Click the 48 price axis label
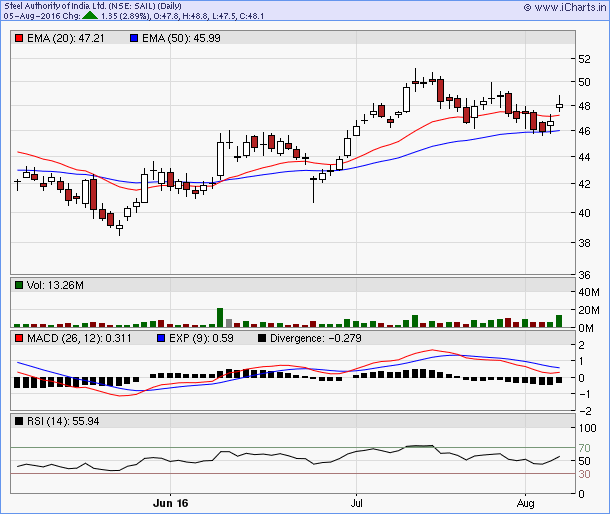Viewport: 610px width, 514px height. point(584,106)
